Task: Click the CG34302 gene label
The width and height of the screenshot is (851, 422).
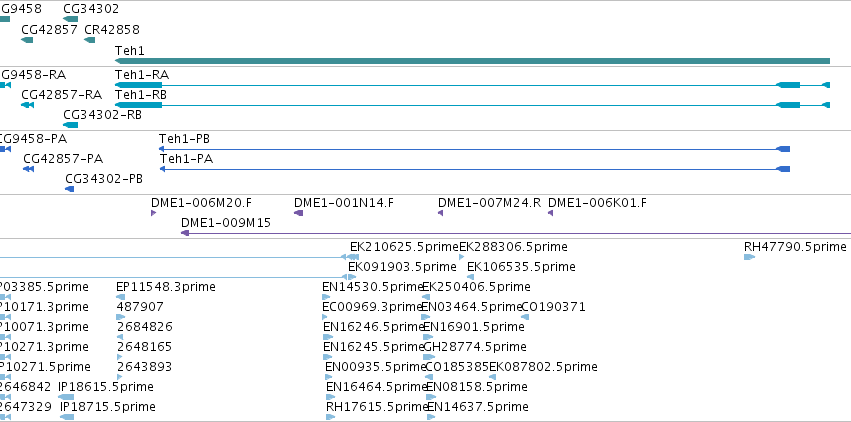Action: [91, 9]
